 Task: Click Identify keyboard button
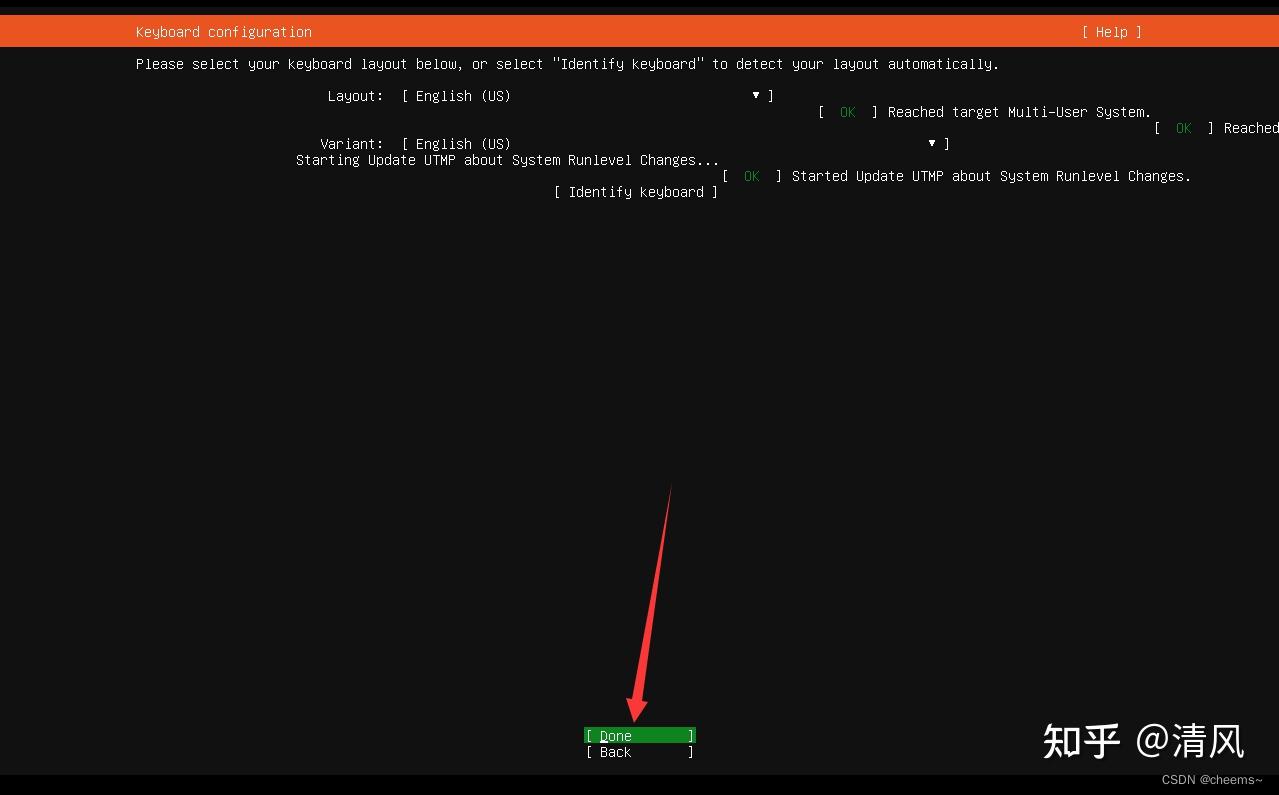point(636,192)
